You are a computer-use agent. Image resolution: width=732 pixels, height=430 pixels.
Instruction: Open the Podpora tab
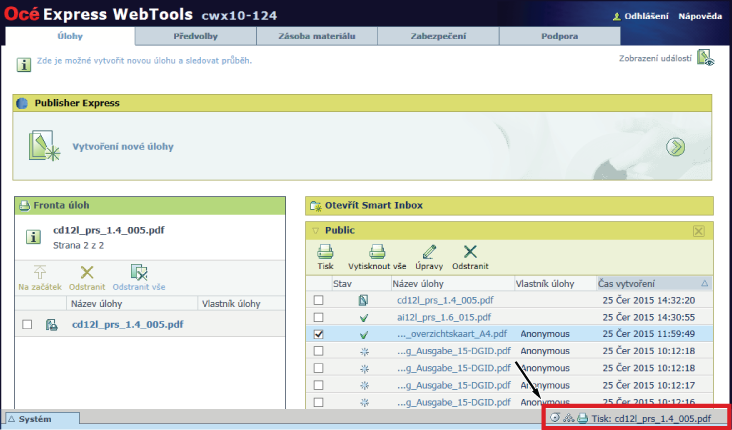560,36
